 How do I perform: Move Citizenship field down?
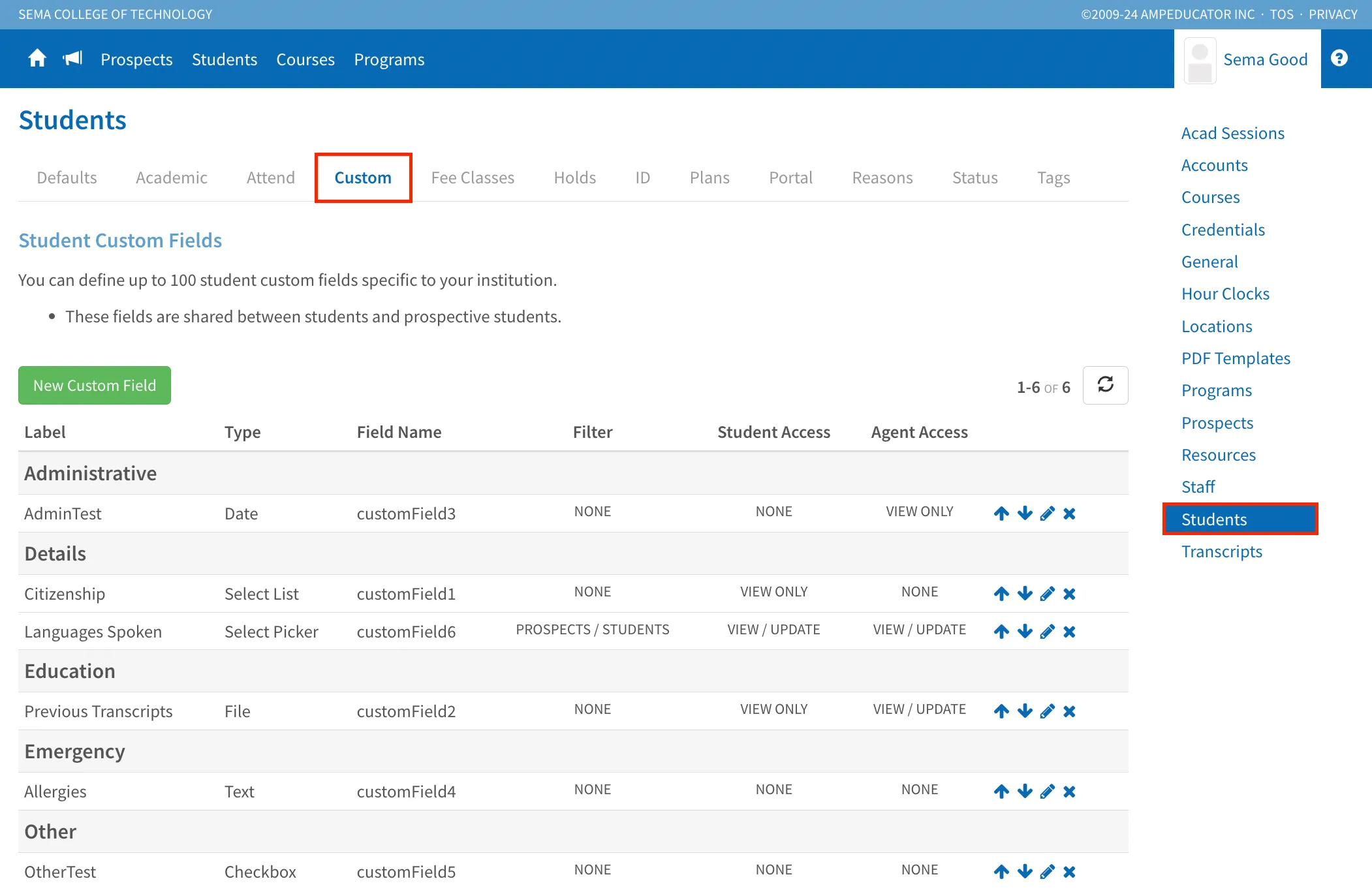1025,594
